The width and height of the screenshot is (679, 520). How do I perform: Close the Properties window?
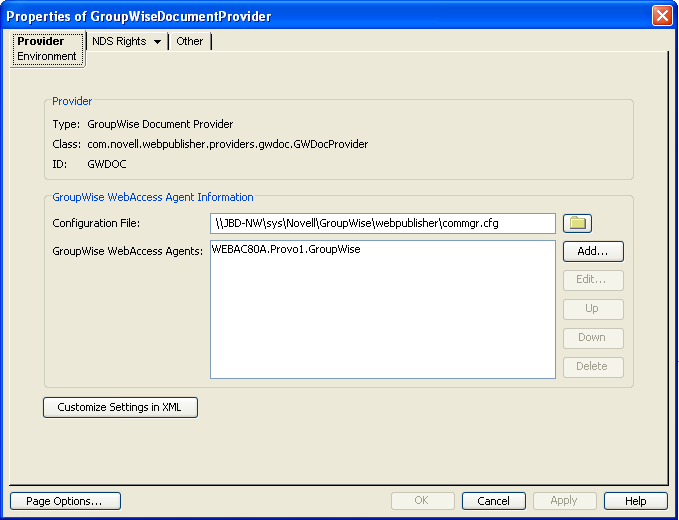tap(662, 16)
